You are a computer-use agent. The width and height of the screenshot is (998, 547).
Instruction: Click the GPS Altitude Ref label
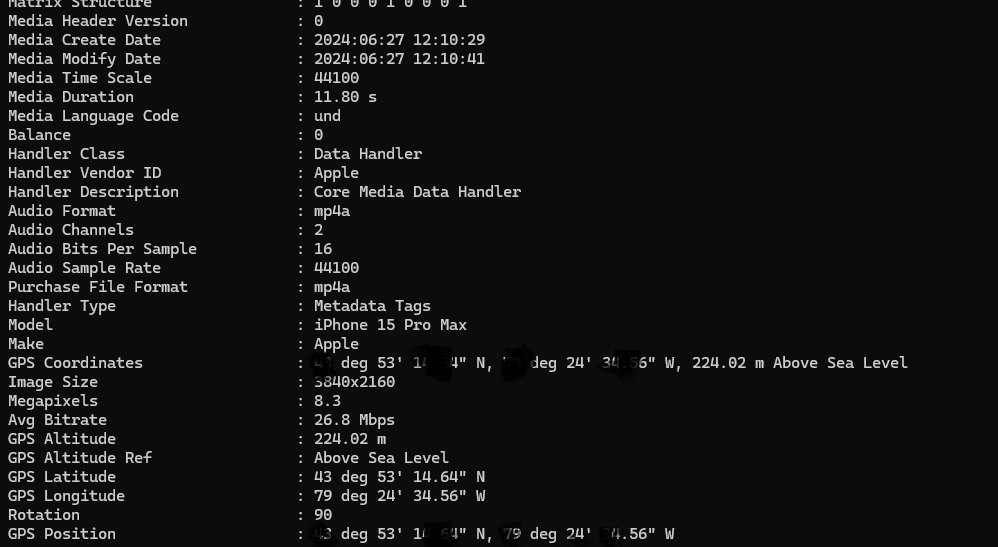(80, 458)
